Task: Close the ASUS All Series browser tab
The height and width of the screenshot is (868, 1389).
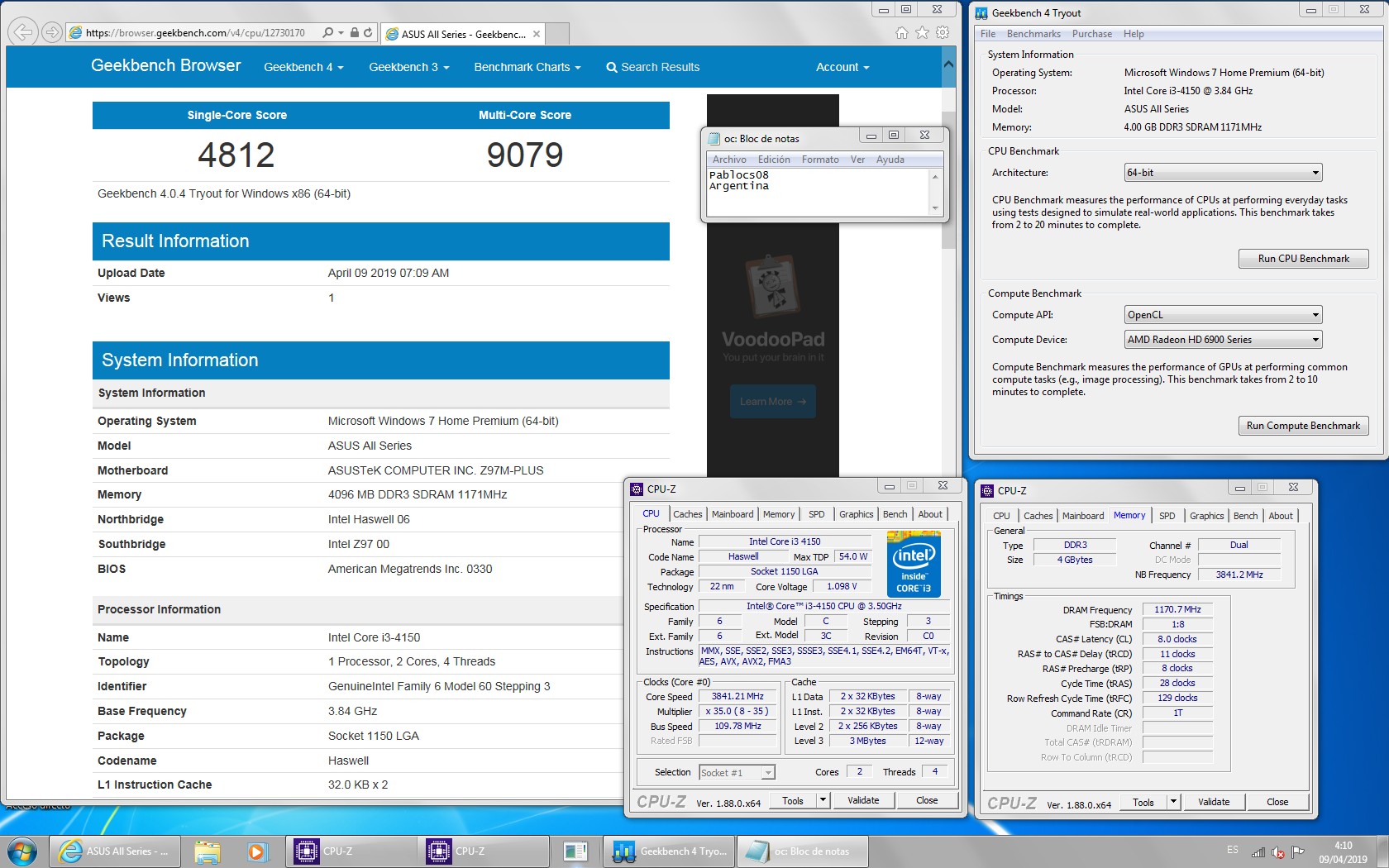Action: click(x=537, y=34)
